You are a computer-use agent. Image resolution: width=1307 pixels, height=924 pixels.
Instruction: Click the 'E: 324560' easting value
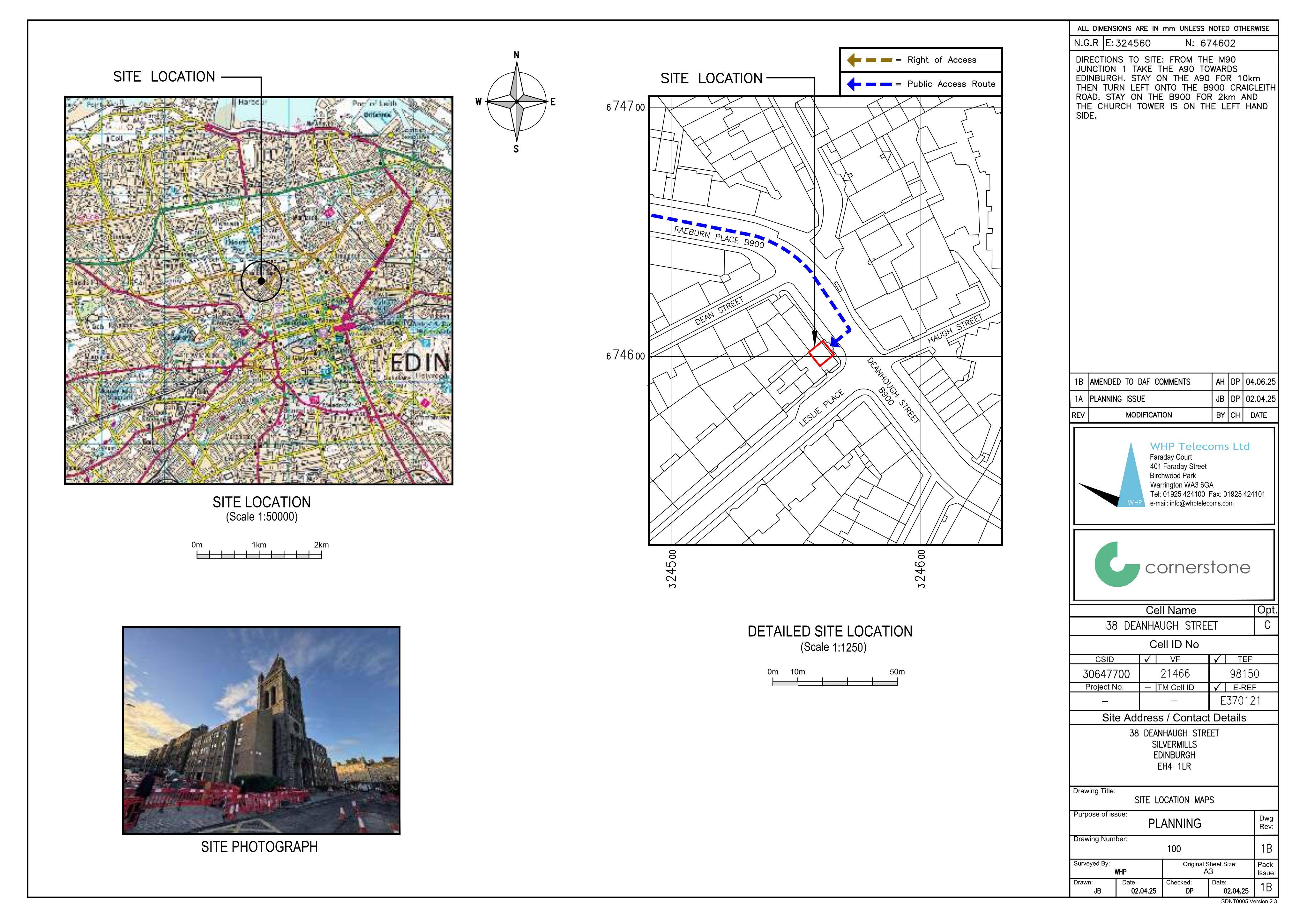pos(1128,43)
